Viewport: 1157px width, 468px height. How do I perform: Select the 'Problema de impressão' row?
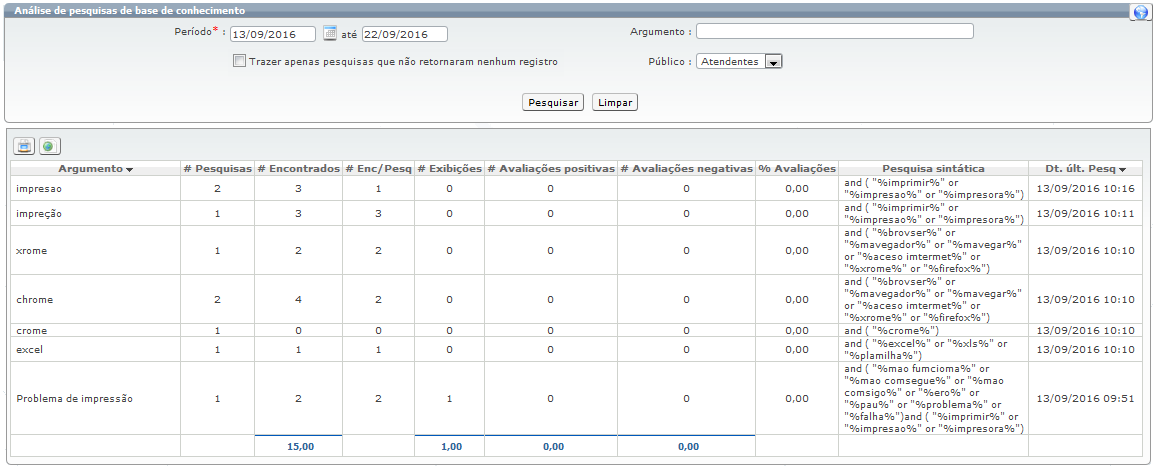[x=75, y=398]
